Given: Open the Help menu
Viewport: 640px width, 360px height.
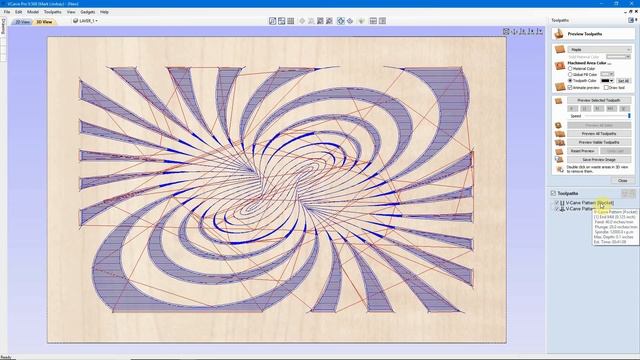Looking at the screenshot, I should click(x=104, y=12).
